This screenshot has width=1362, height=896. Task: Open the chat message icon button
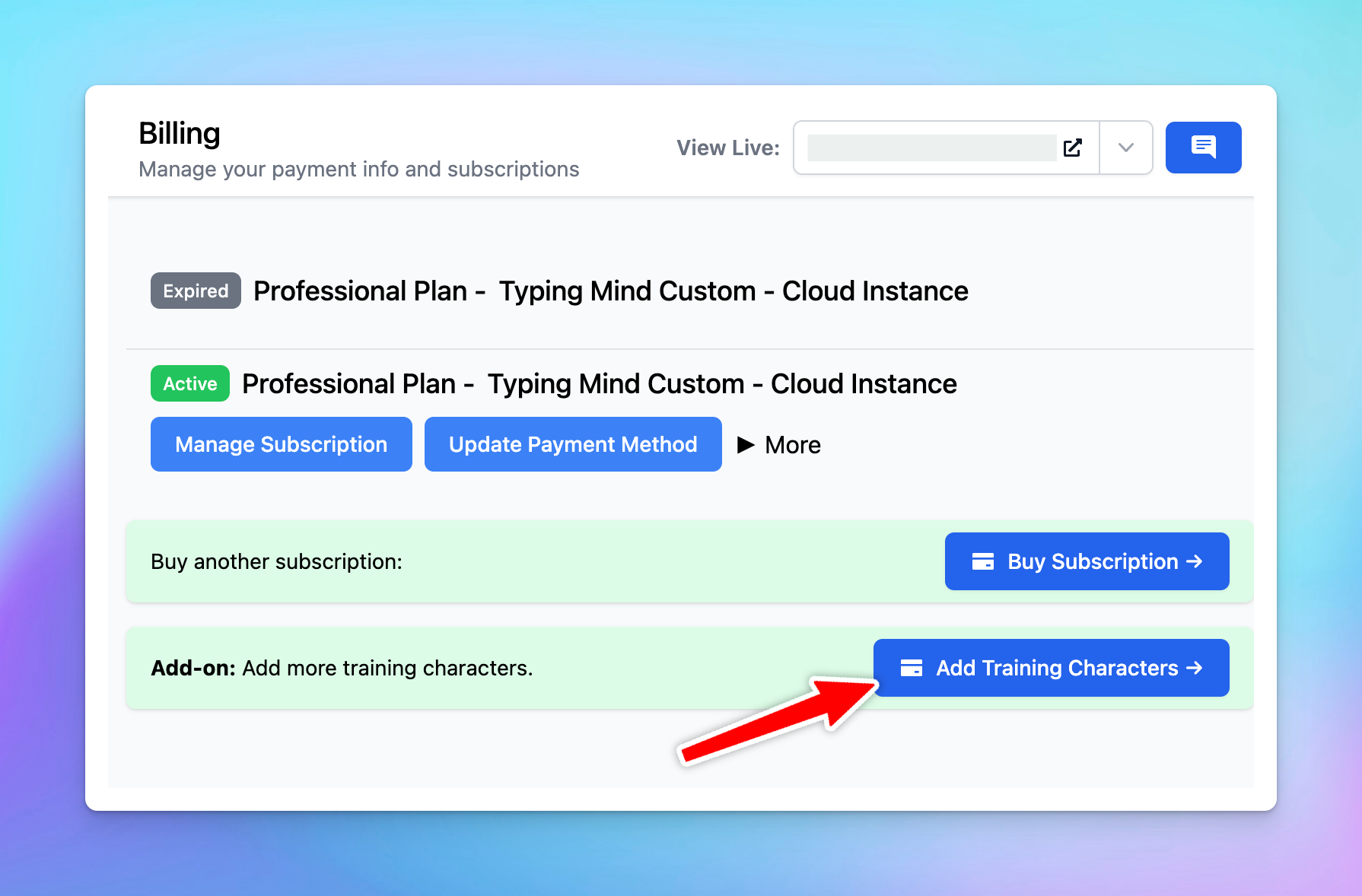pos(1203,148)
